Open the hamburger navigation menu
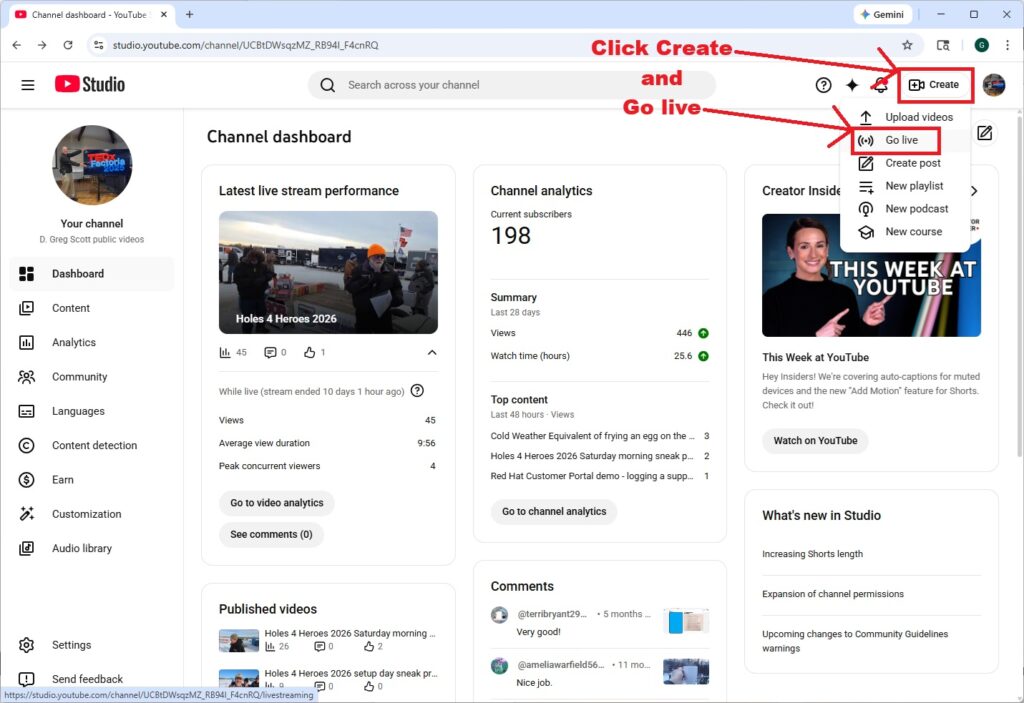 point(28,85)
